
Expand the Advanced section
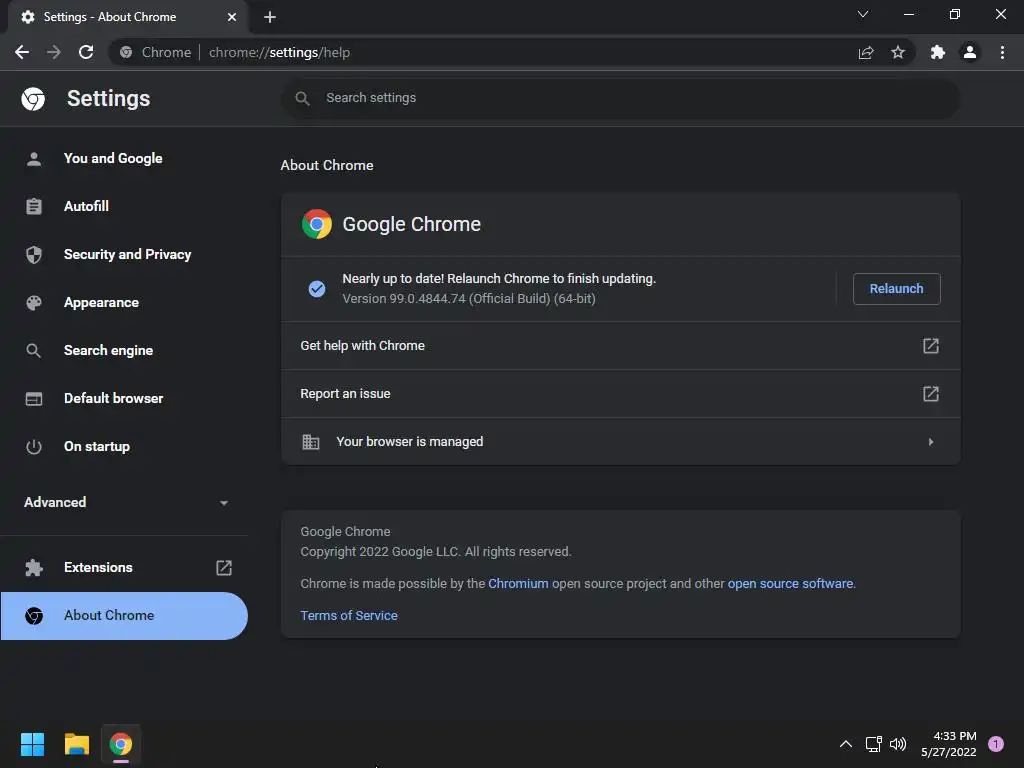coord(124,502)
